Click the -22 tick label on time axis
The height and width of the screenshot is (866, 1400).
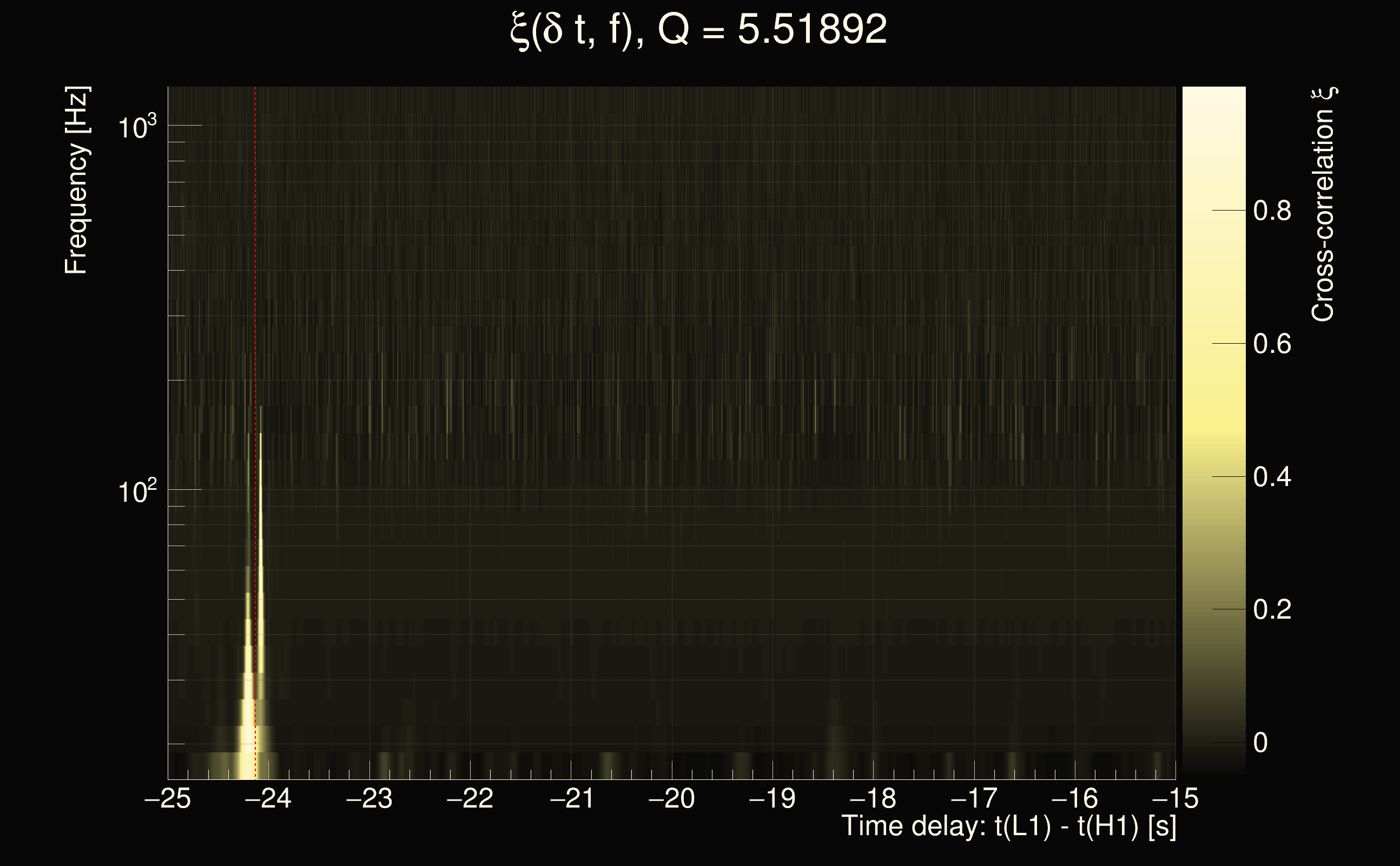pos(470,798)
